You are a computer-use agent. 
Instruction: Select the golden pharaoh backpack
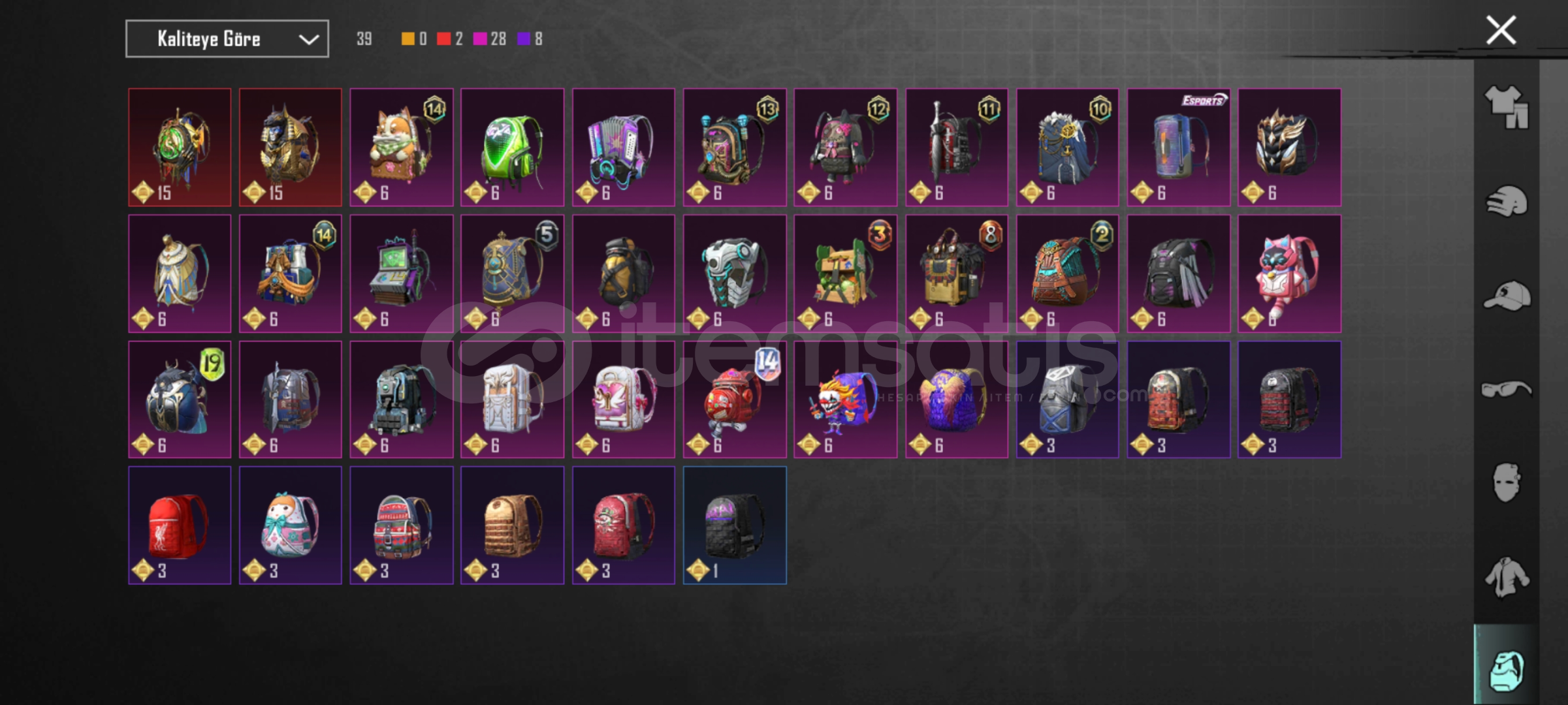(291, 148)
